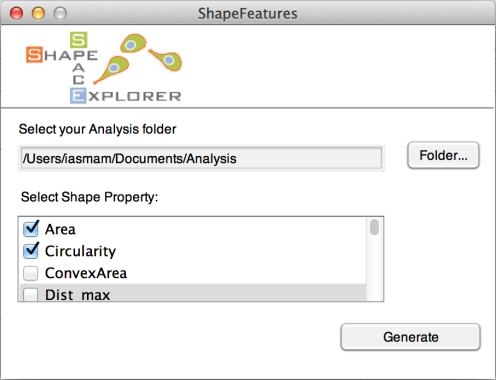
Task: Click the green S tile in logo
Action: 79,40
